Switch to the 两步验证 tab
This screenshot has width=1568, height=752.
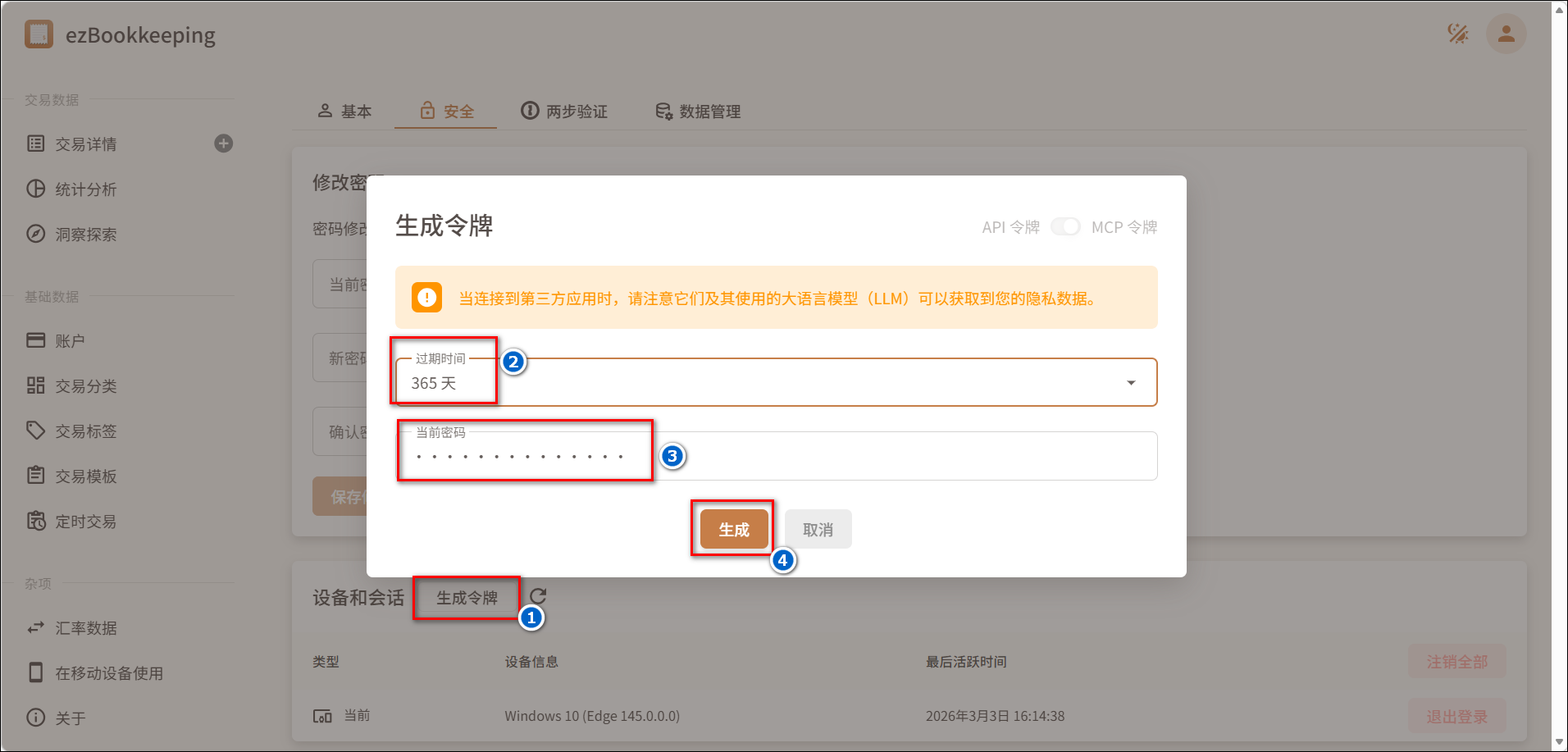tap(564, 112)
